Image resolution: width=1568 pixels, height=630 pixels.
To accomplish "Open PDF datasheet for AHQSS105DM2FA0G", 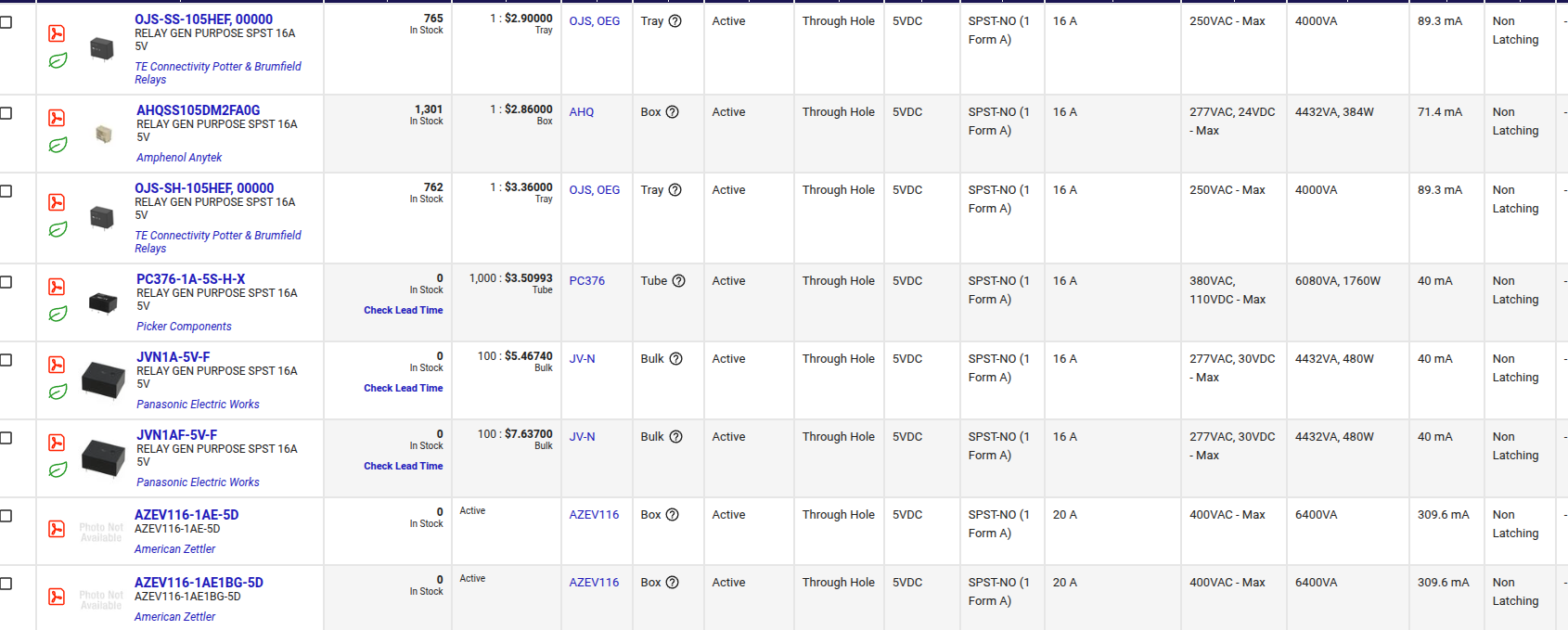I will 57,118.
